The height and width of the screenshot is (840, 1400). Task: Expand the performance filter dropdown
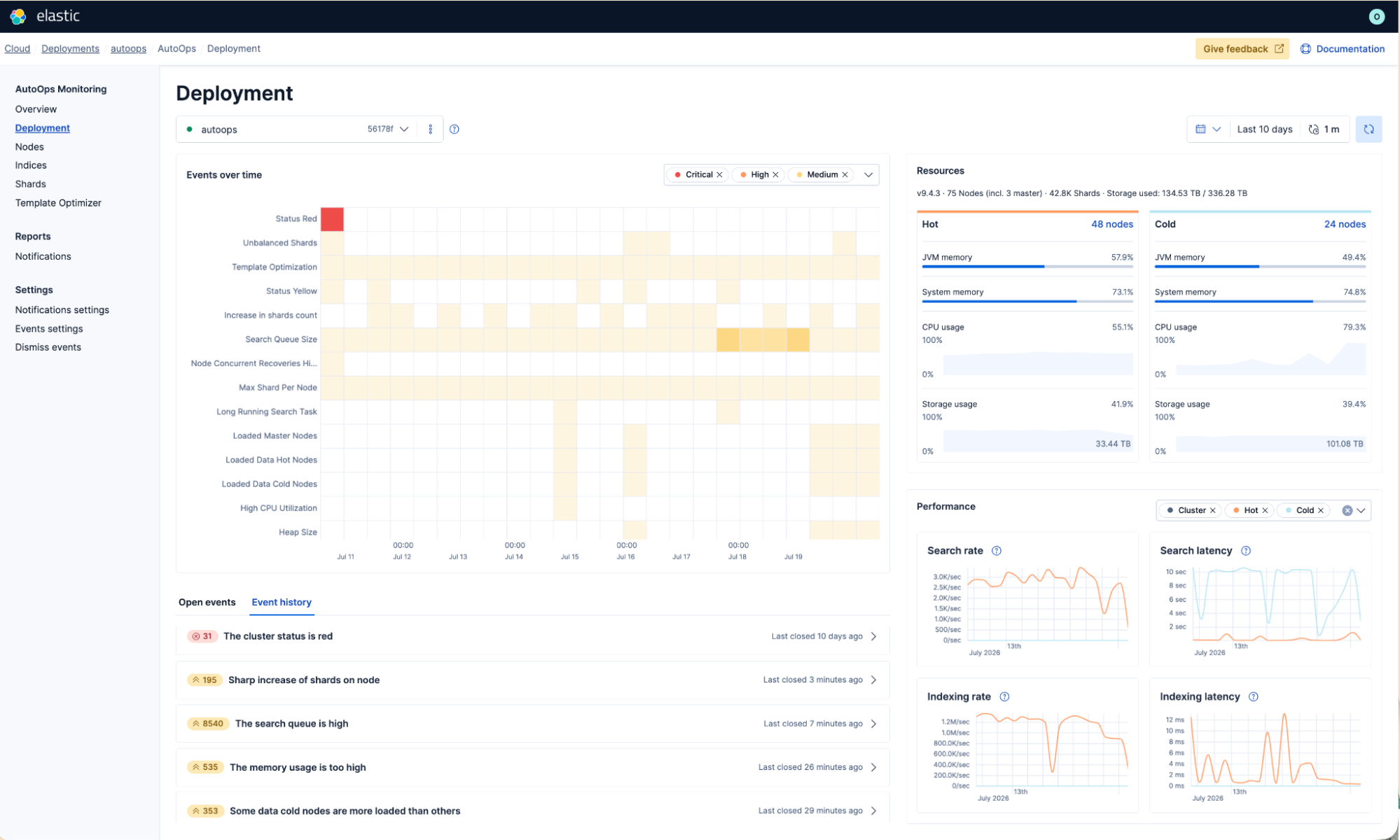[1361, 510]
